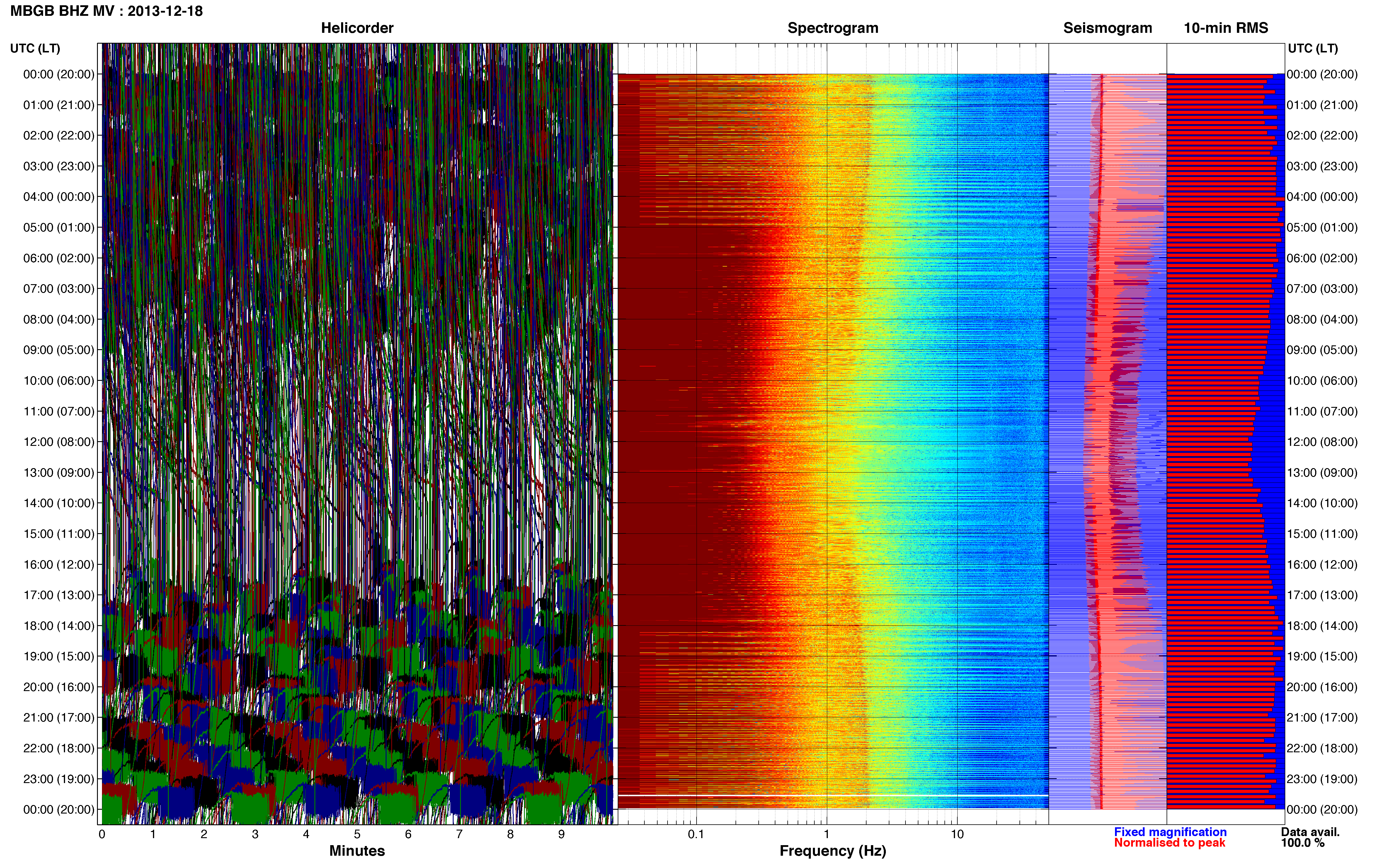Click '10:00 (06:00)' on the Helicorder time axis
Image resolution: width=1389 pixels, height=868 pixels.
(x=59, y=381)
